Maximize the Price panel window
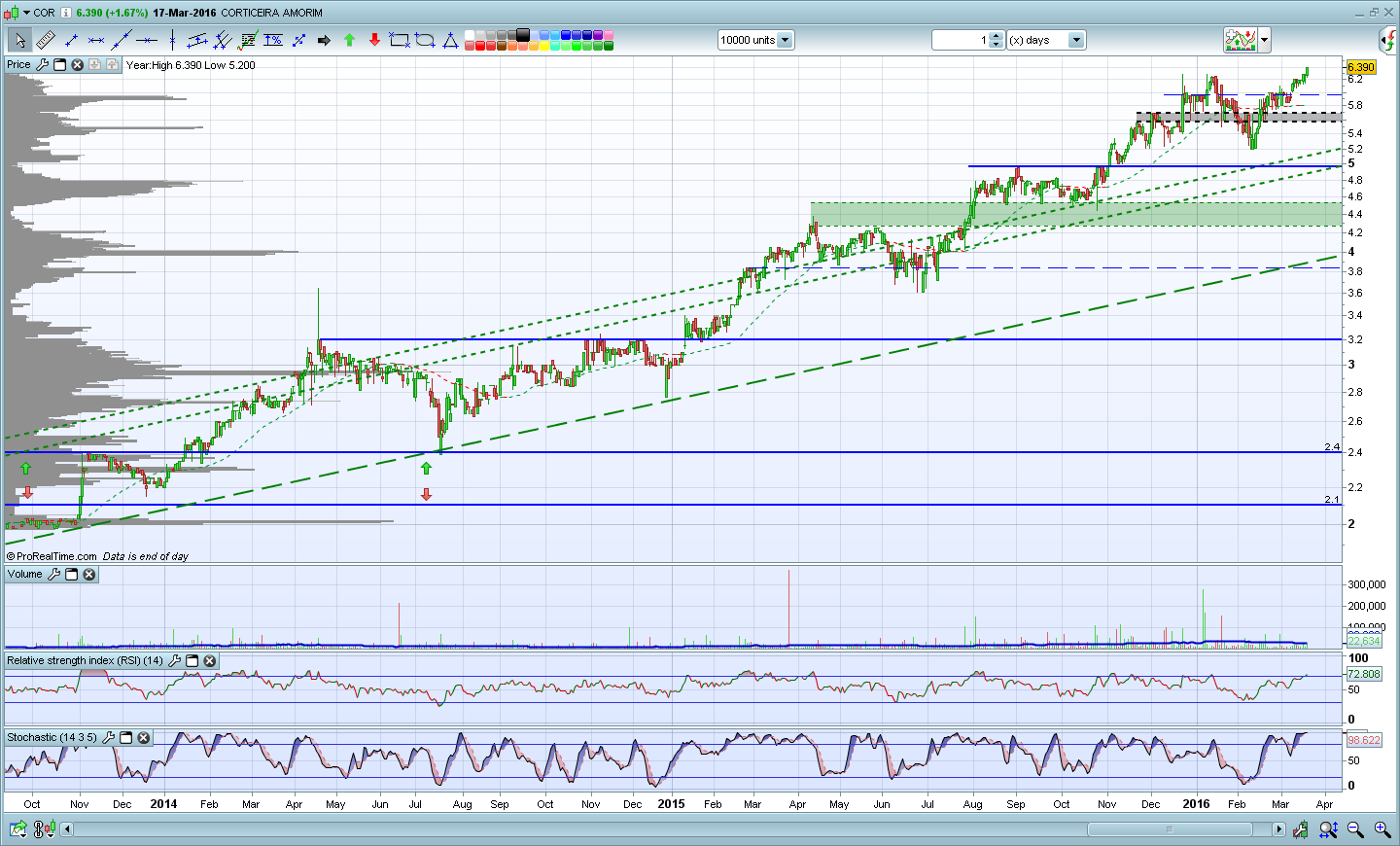1400x846 pixels. pyautogui.click(x=59, y=65)
